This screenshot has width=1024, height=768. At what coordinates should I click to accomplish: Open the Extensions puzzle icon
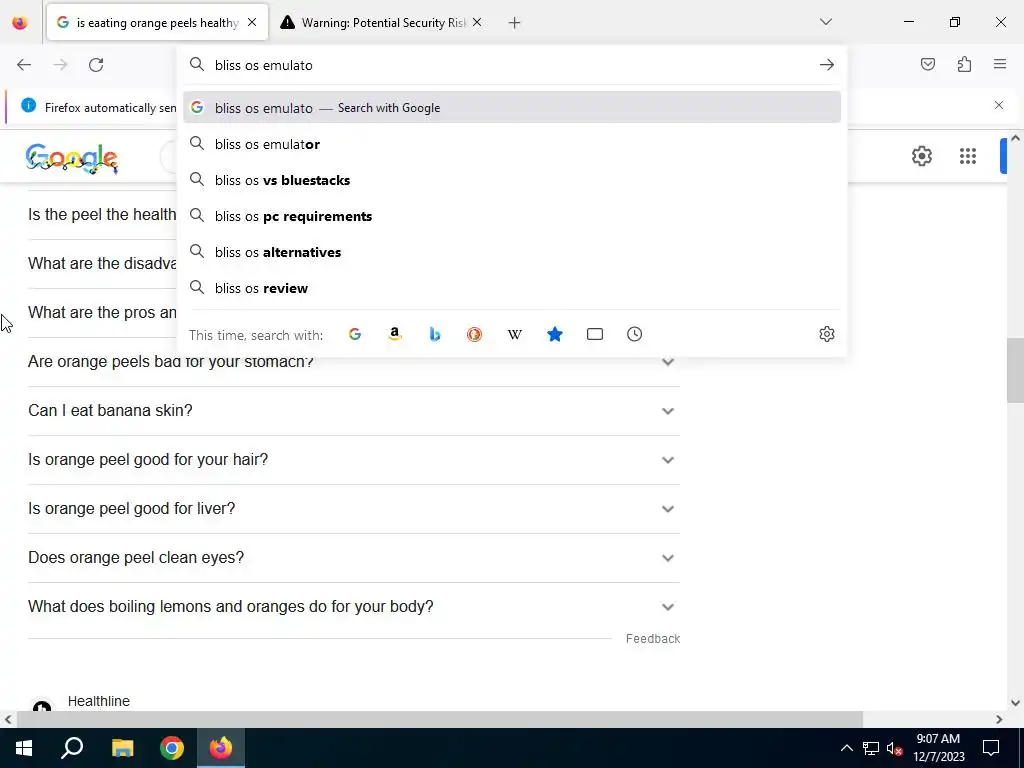[964, 64]
